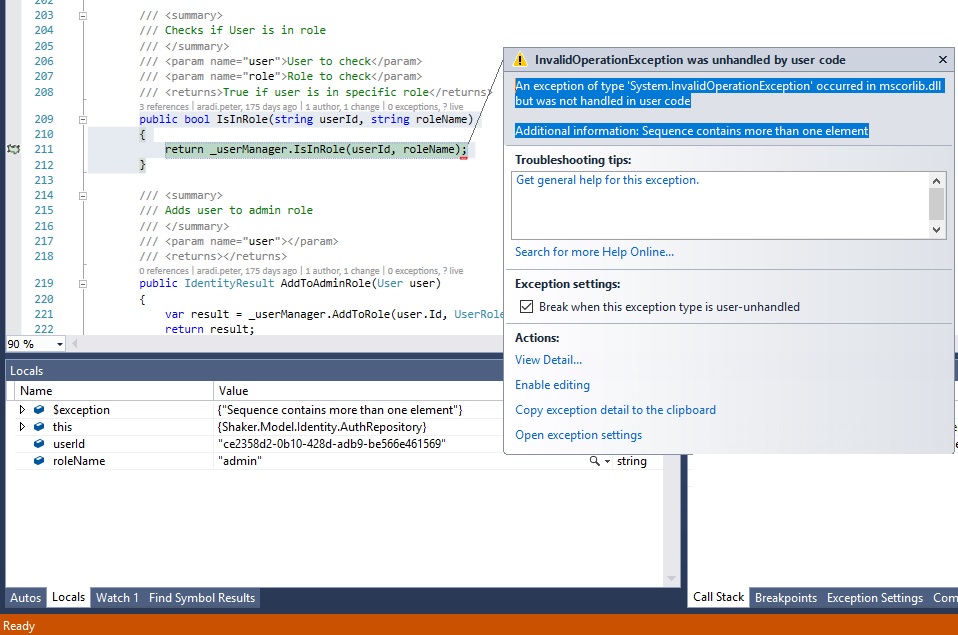The height and width of the screenshot is (635, 958).
Task: Click the '0 references' CodeLens above AddToAdminRole
Action: (164, 271)
